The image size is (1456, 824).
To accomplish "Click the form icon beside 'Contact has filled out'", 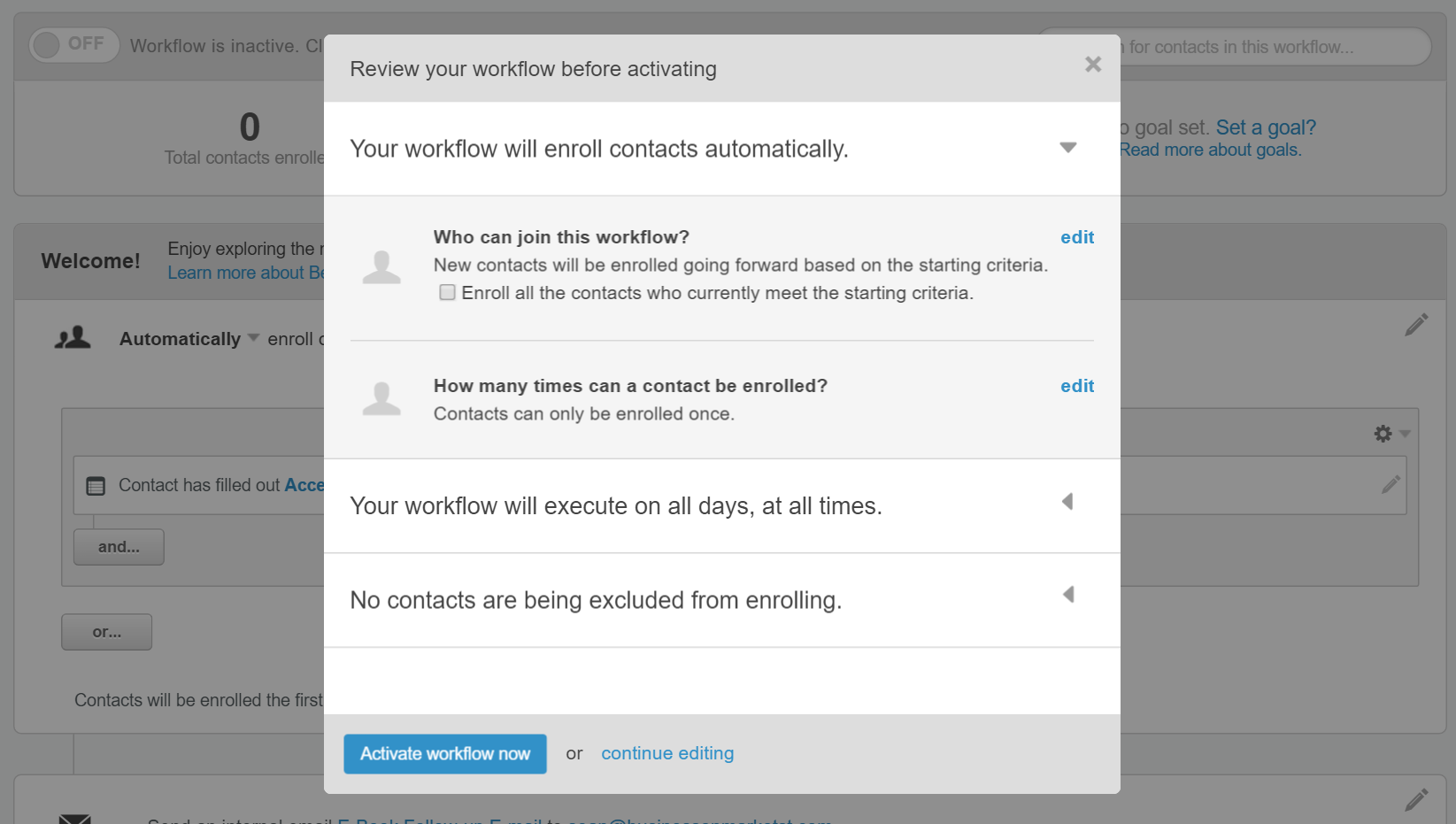I will (95, 485).
